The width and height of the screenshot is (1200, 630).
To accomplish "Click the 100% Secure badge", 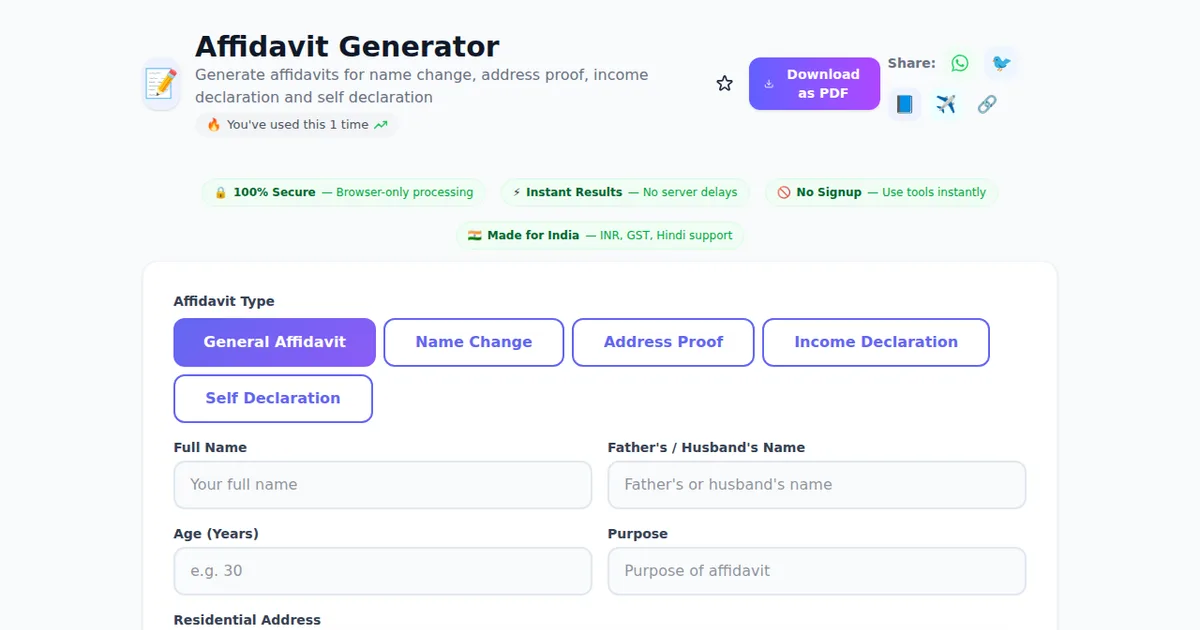I will [x=343, y=192].
